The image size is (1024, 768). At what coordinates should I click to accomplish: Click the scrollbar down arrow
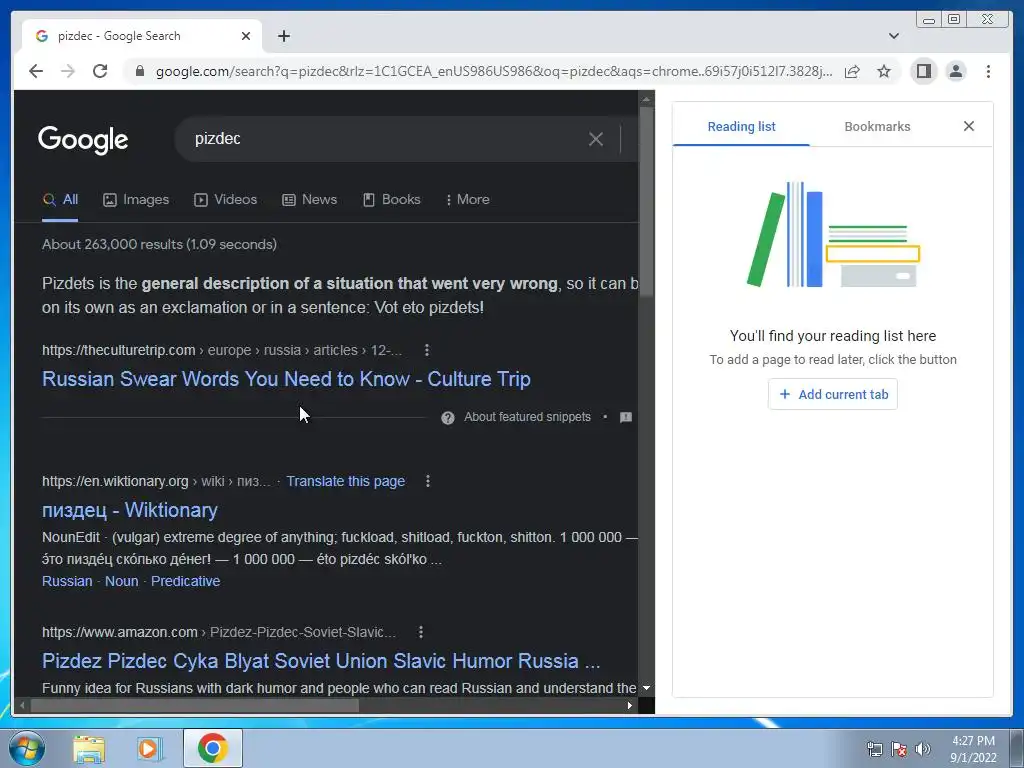[646, 688]
